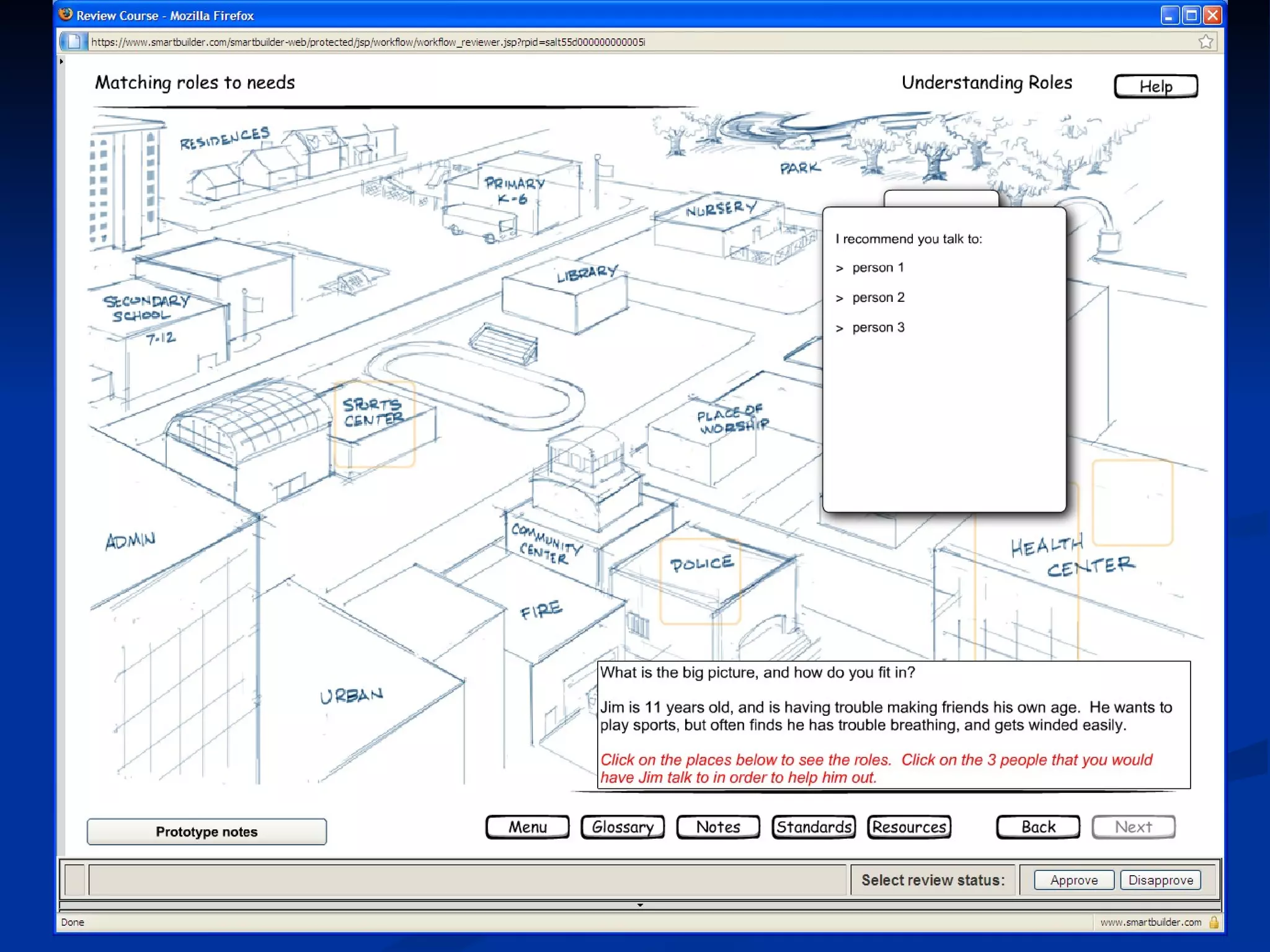1270x952 pixels.
Task: Open Prototype notes
Action: 206,832
